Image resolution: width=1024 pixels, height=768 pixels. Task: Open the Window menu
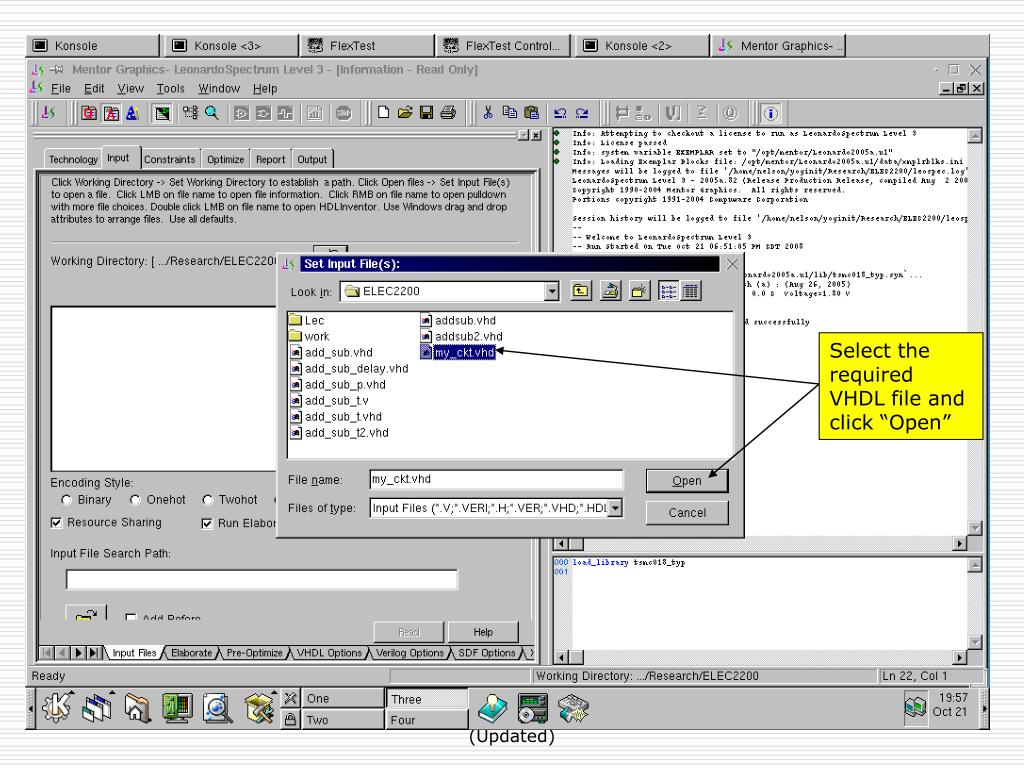[x=219, y=88]
